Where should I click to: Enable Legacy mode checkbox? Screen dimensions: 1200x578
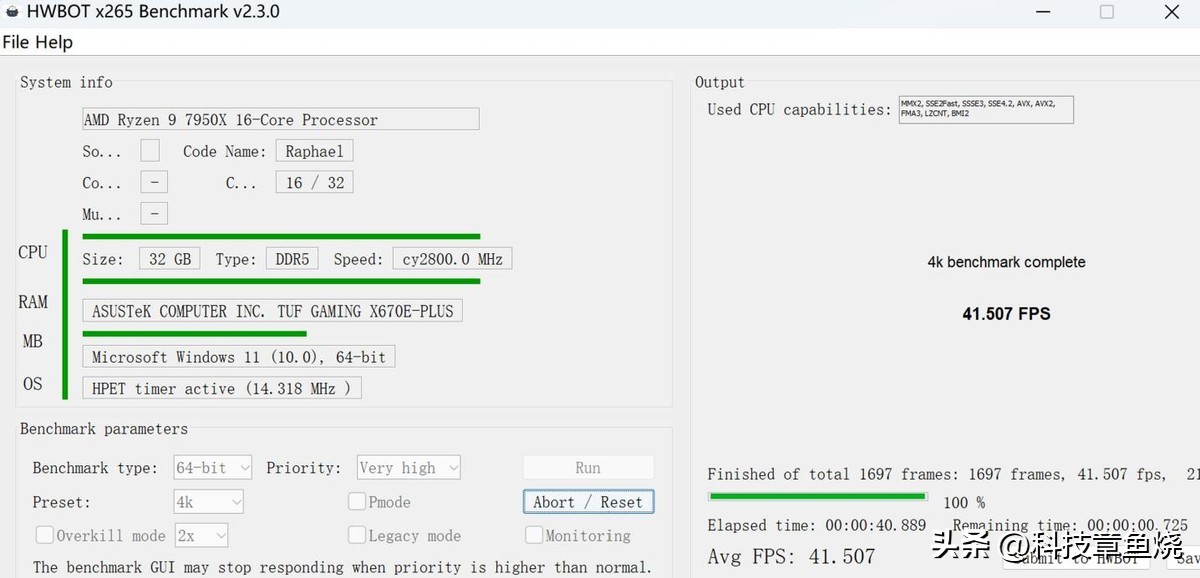357,534
